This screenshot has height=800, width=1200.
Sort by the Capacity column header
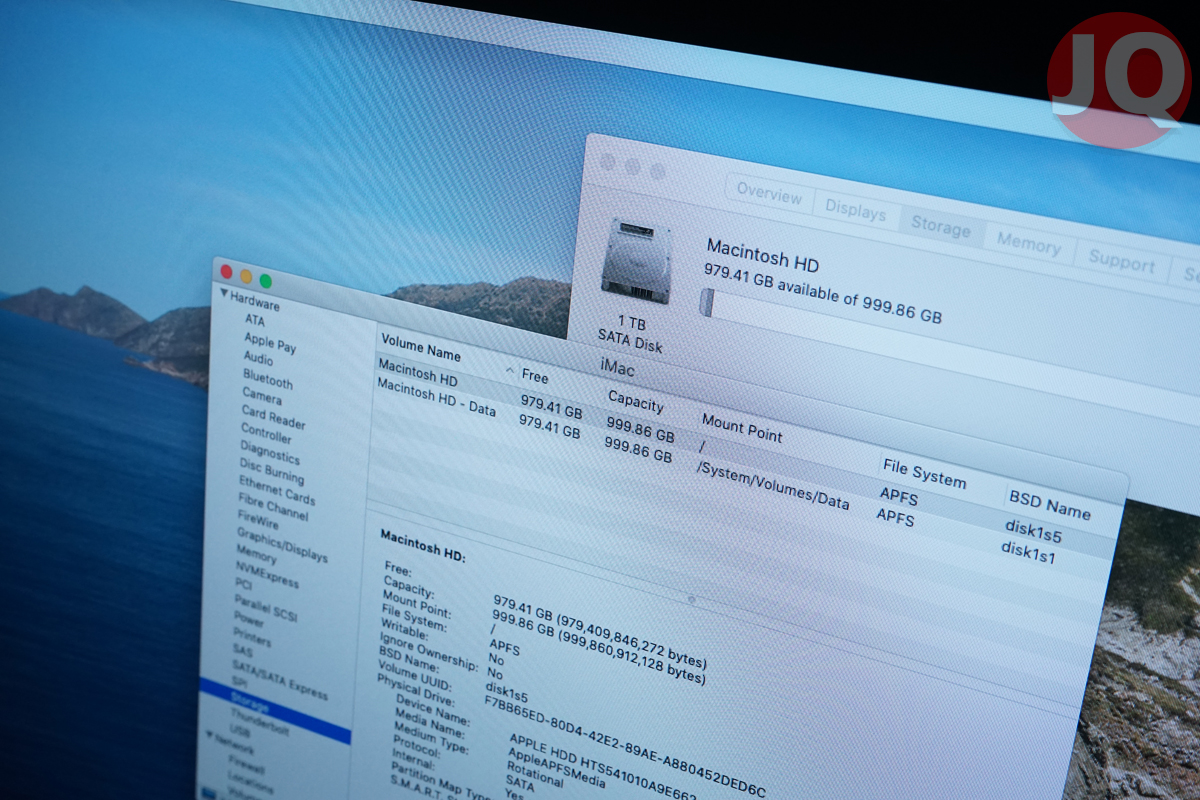[635, 401]
